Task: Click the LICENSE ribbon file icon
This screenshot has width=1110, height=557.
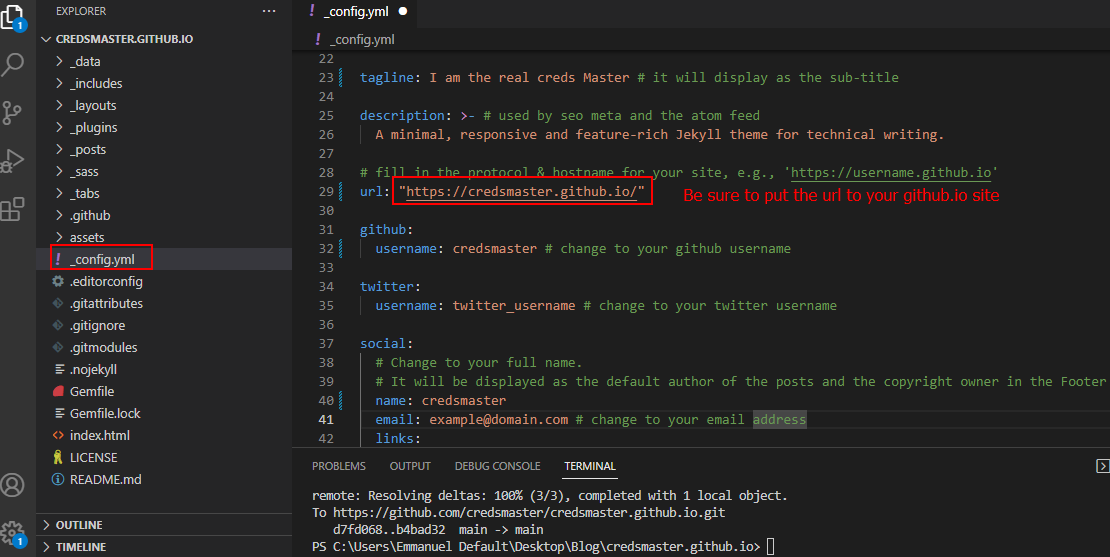Action: 58,457
